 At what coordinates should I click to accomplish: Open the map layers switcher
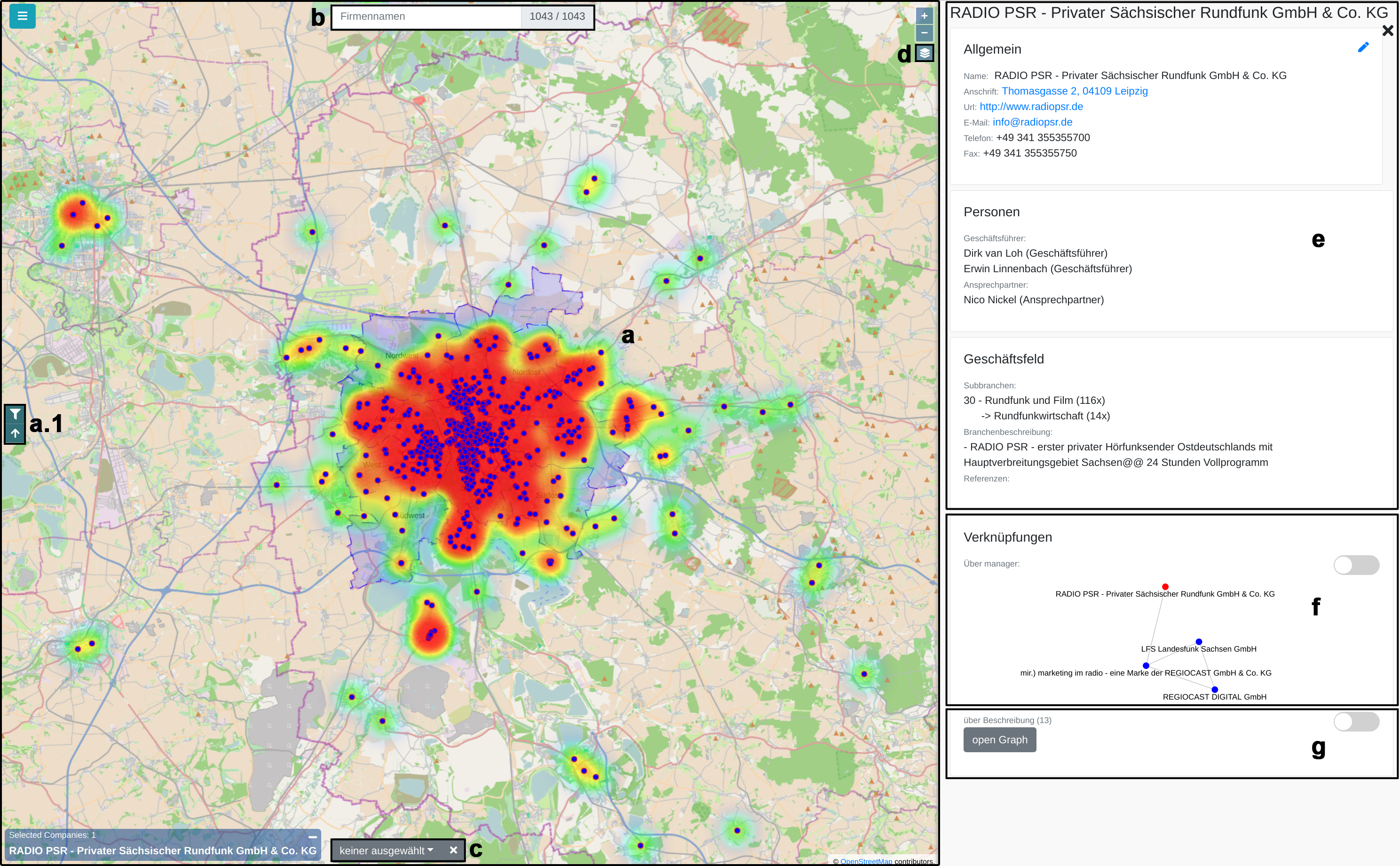[x=924, y=53]
